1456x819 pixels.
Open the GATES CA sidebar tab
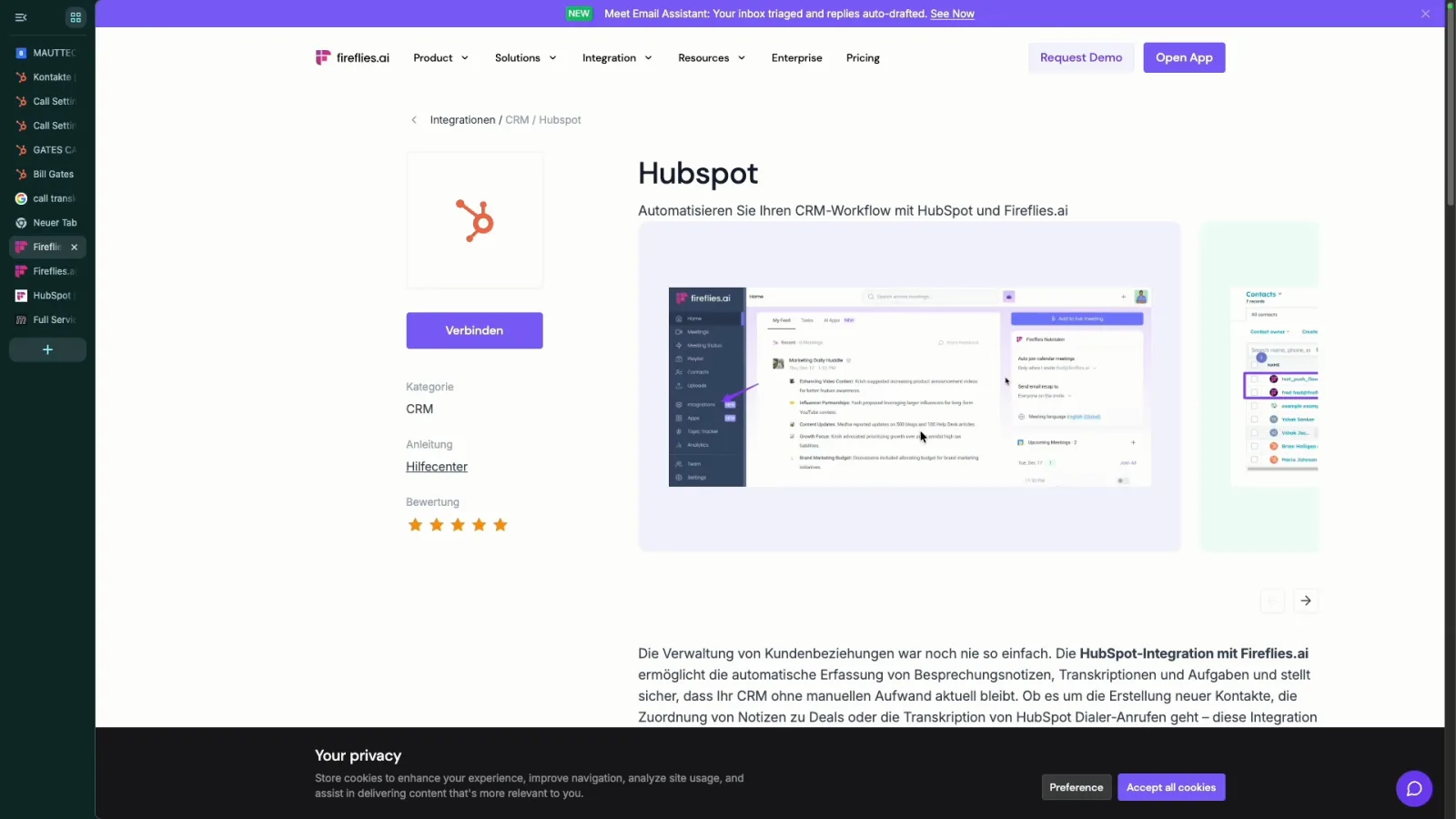(x=47, y=150)
